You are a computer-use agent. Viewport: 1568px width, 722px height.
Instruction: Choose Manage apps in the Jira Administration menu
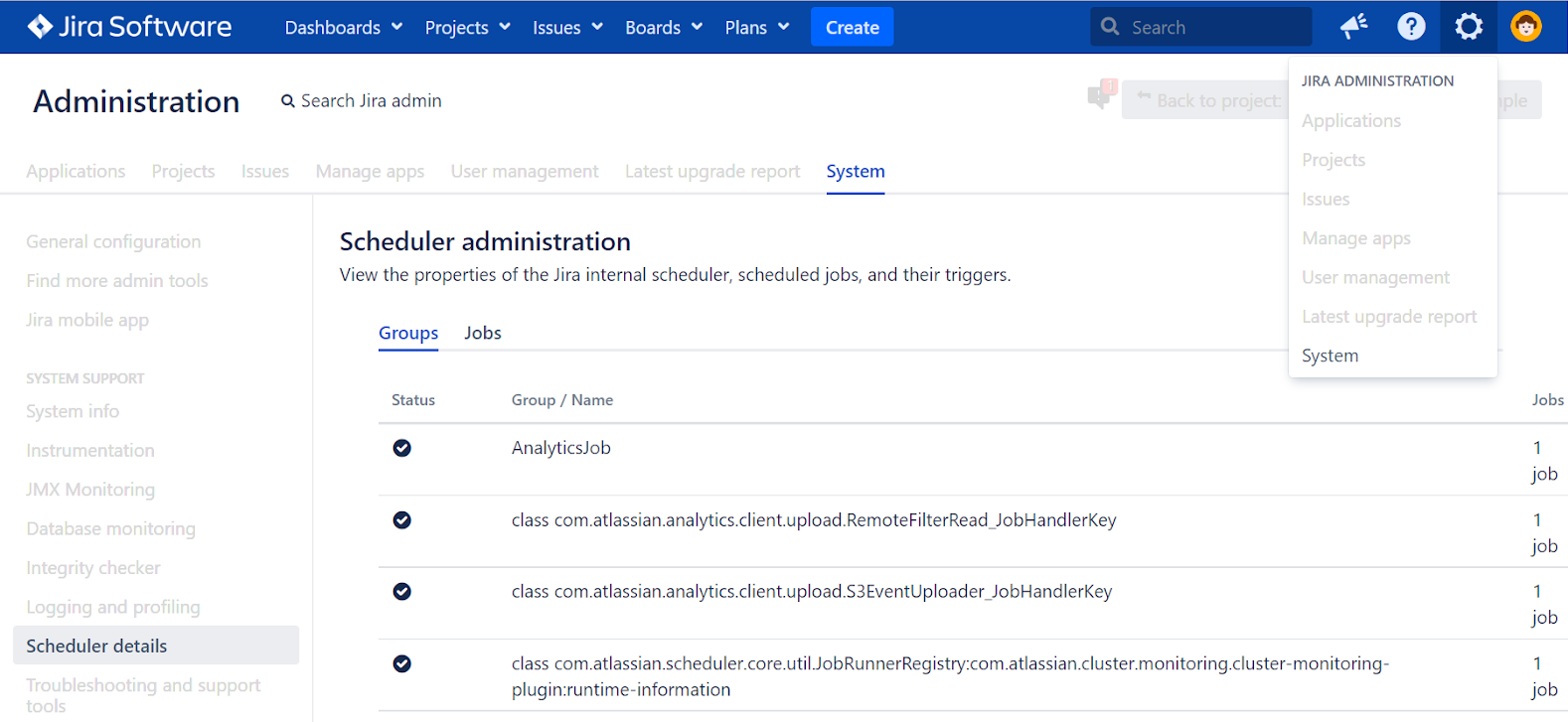1356,238
